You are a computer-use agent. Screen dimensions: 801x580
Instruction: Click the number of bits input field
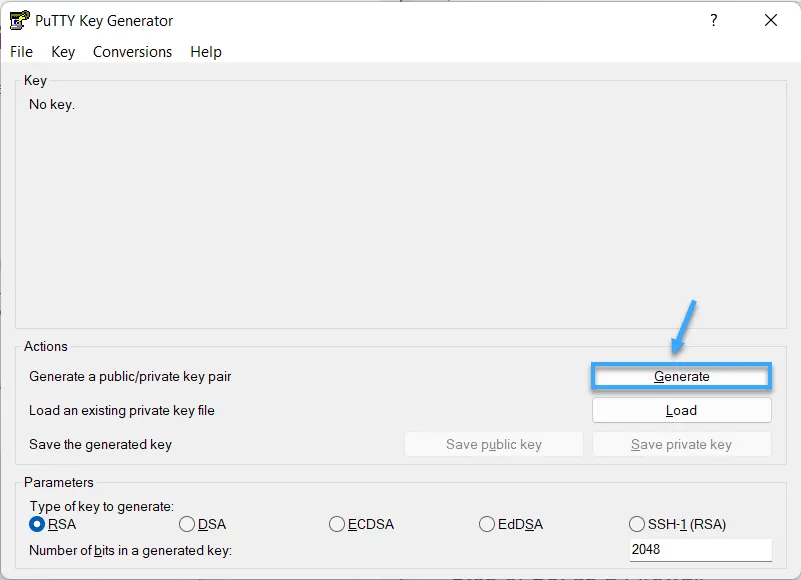[700, 550]
